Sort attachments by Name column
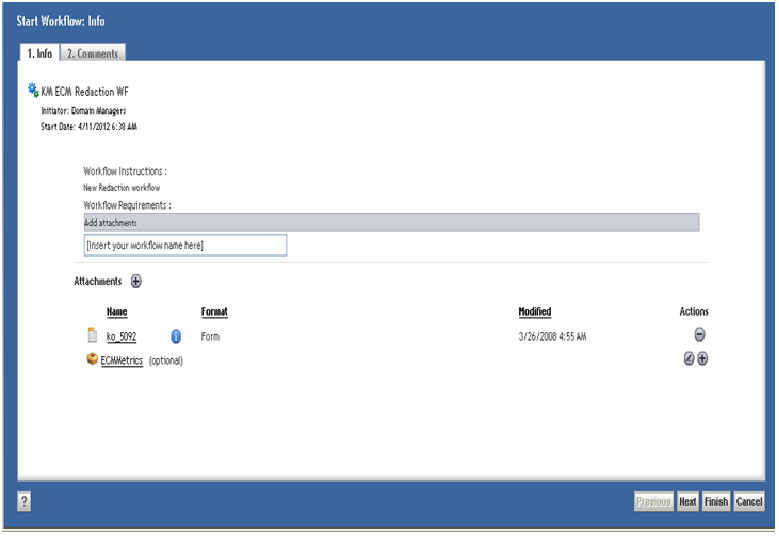This screenshot has height=537, width=779. pyautogui.click(x=117, y=312)
